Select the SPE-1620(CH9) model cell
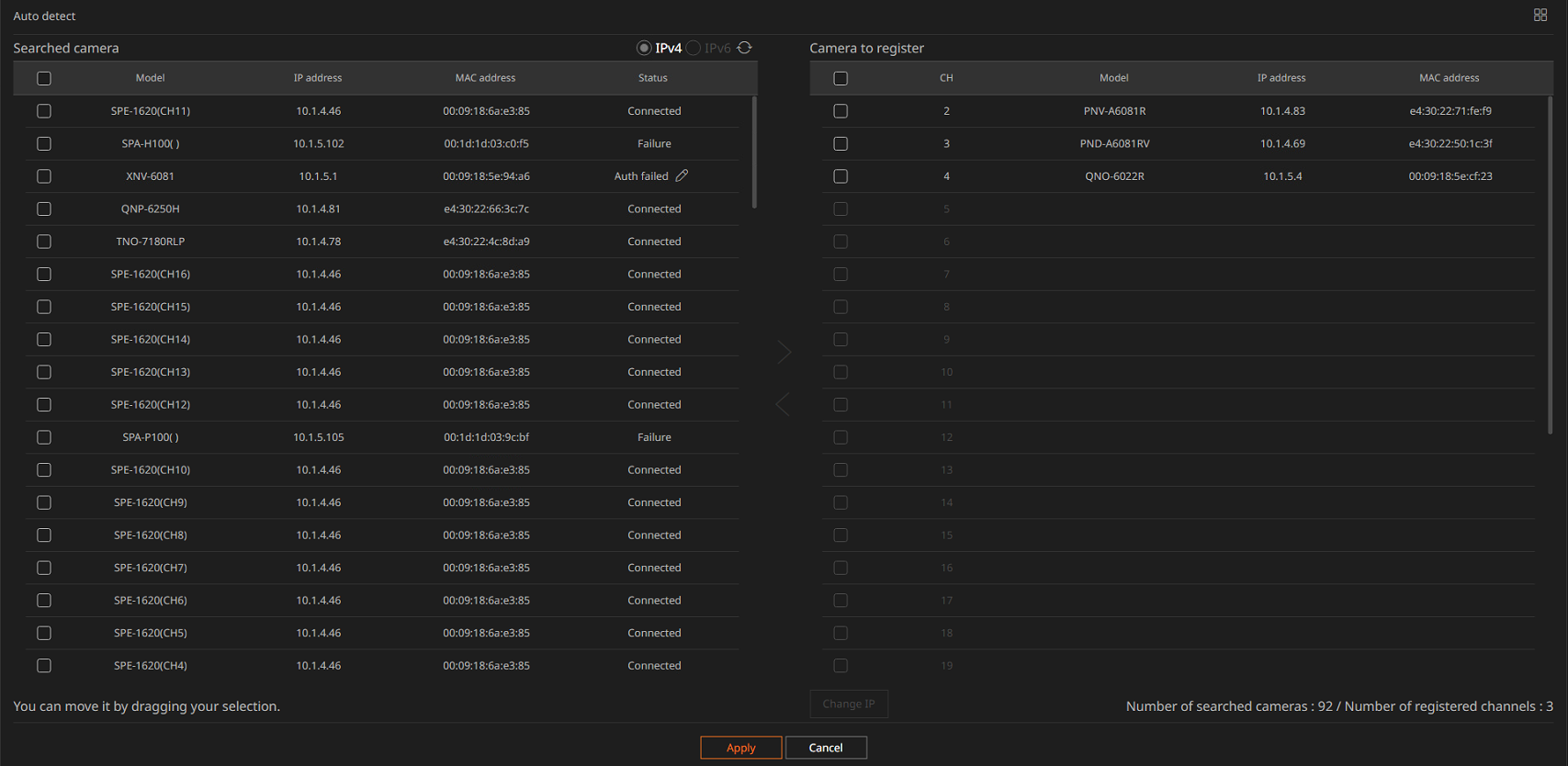The height and width of the screenshot is (766, 1568). pos(151,502)
